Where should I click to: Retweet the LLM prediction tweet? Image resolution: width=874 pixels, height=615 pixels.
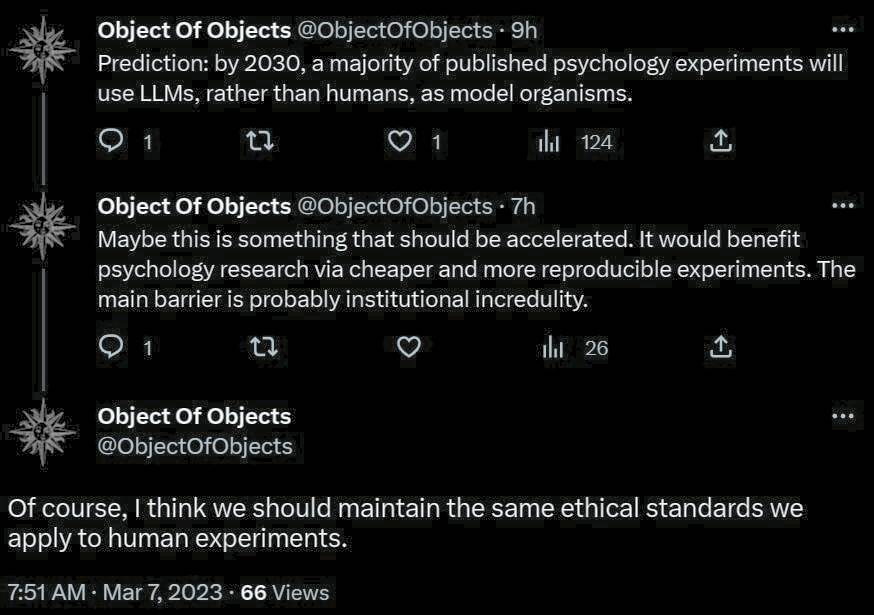coord(259,142)
